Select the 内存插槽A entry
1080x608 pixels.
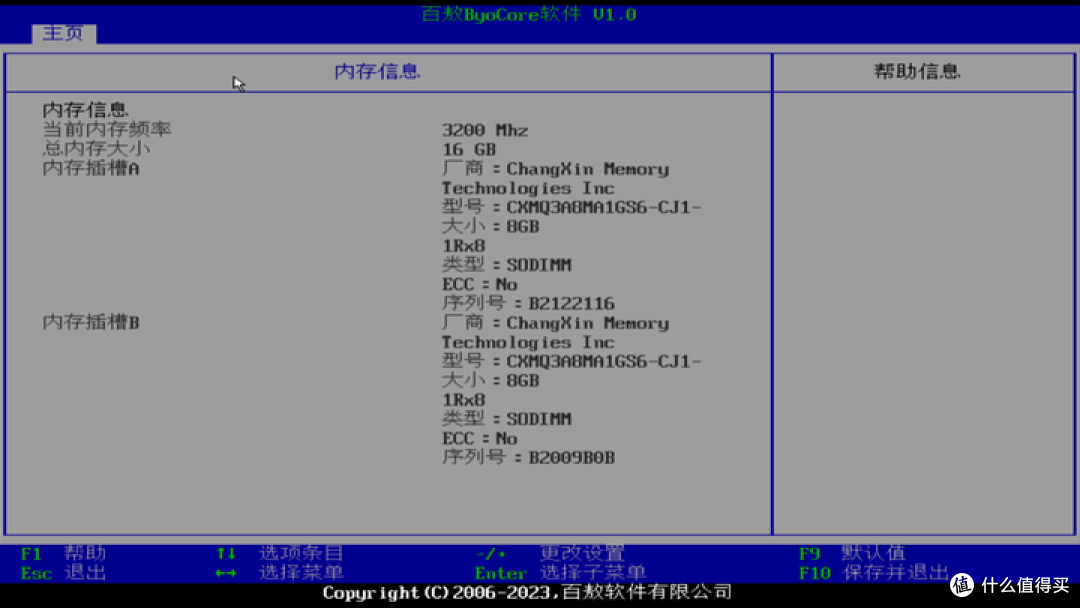(91, 168)
